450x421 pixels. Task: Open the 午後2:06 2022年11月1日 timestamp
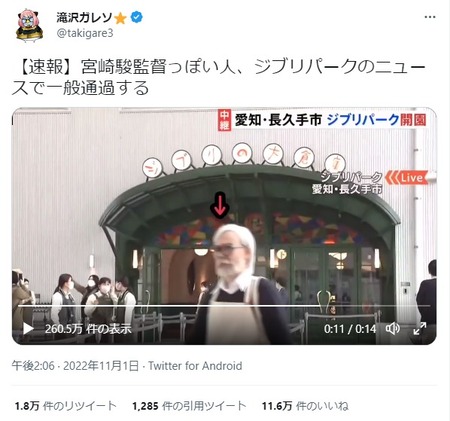coord(75,366)
